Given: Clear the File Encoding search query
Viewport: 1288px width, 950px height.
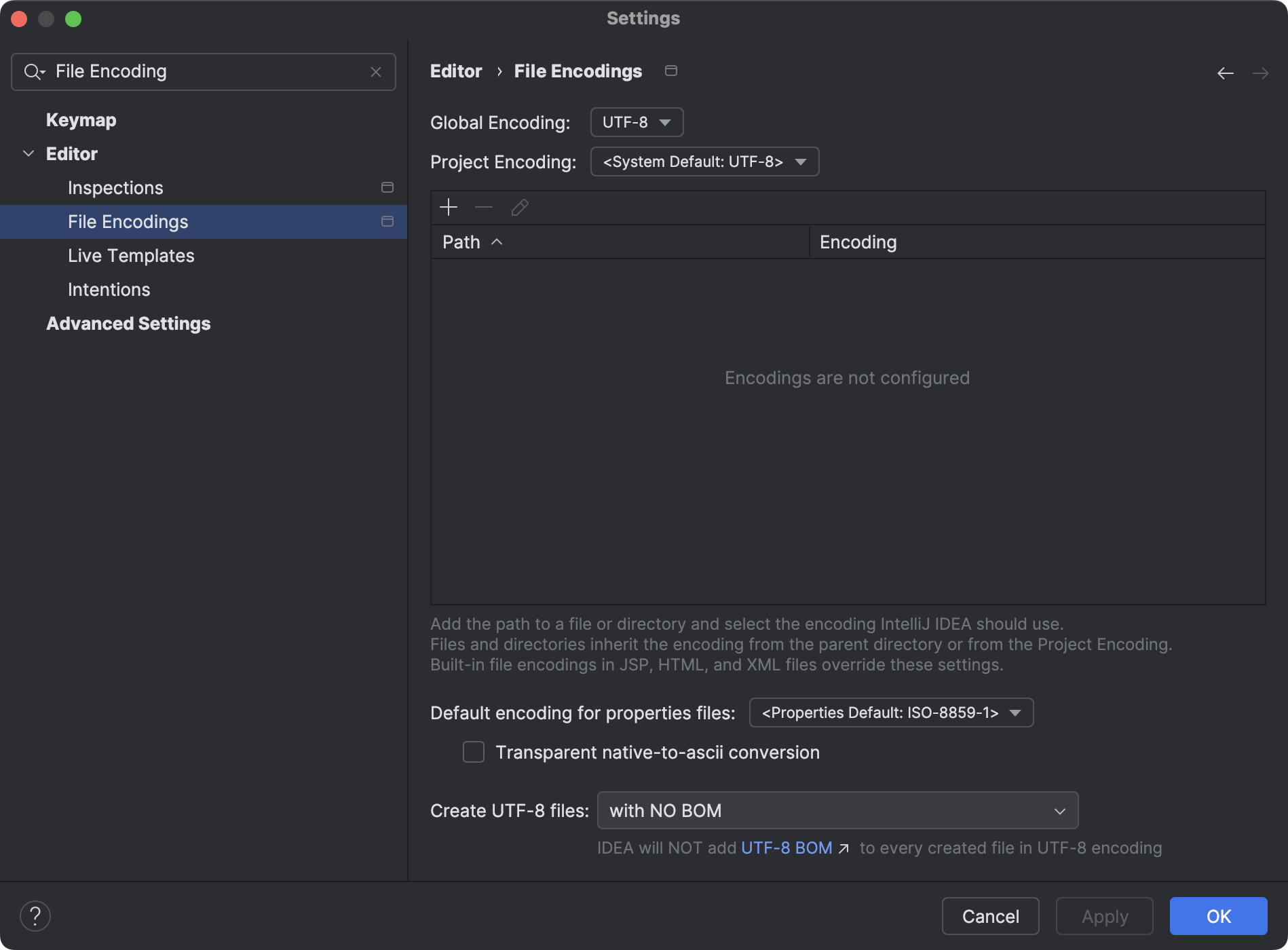Looking at the screenshot, I should click(x=376, y=71).
